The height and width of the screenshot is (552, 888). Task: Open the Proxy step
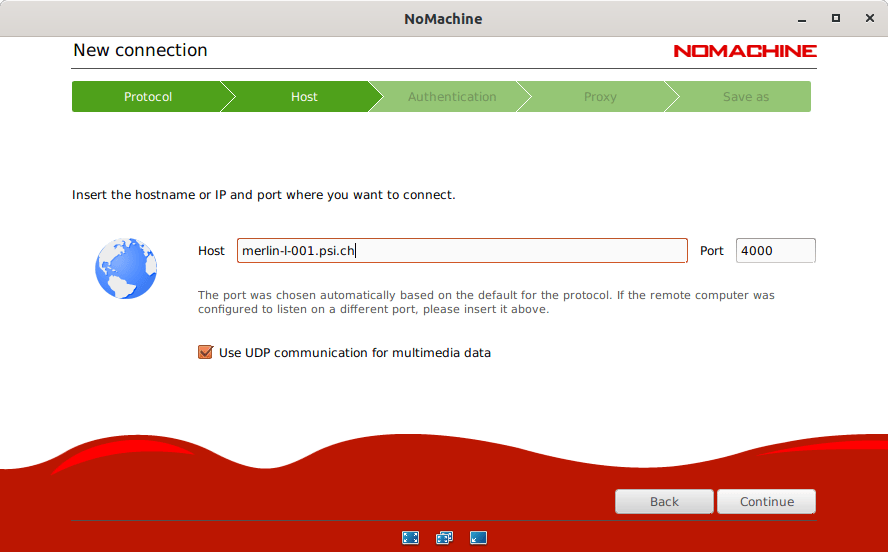coord(600,97)
